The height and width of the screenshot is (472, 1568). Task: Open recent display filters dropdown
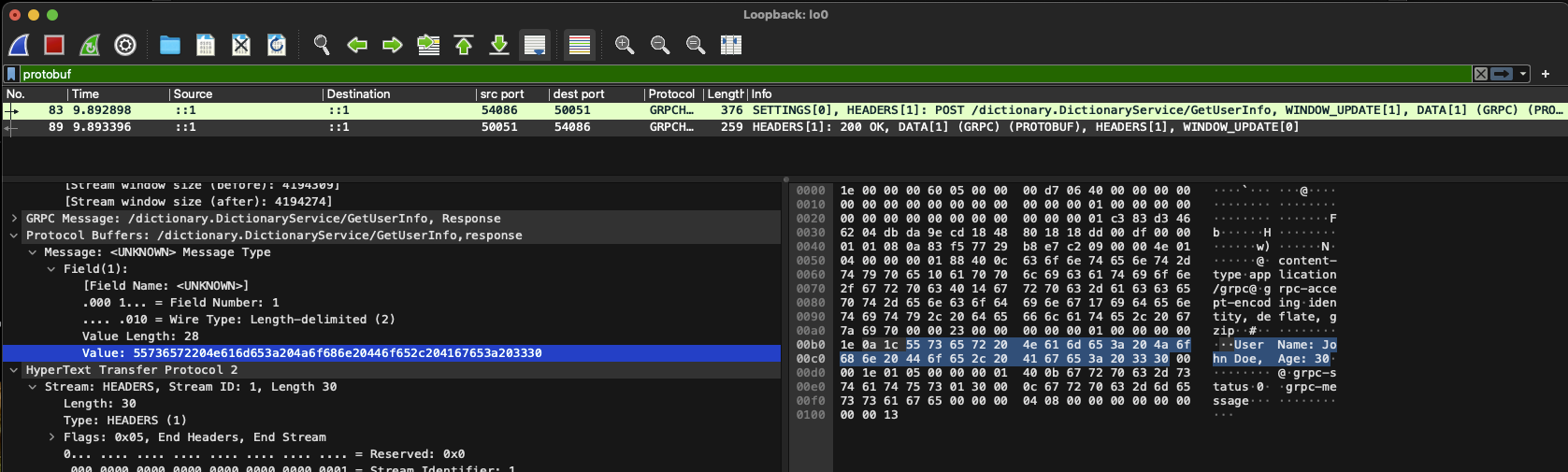coord(1523,74)
